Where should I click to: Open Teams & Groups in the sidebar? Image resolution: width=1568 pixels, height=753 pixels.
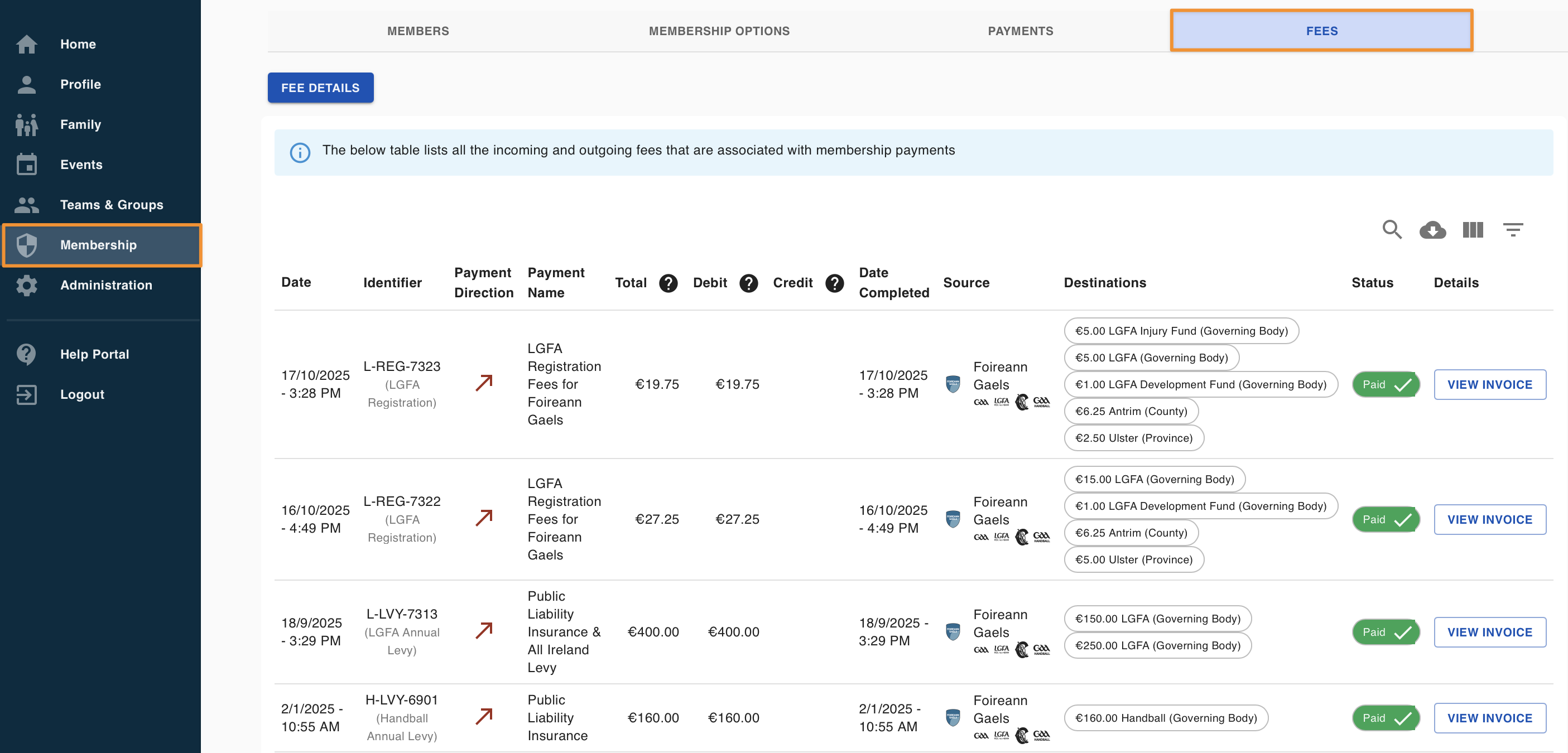point(100,204)
